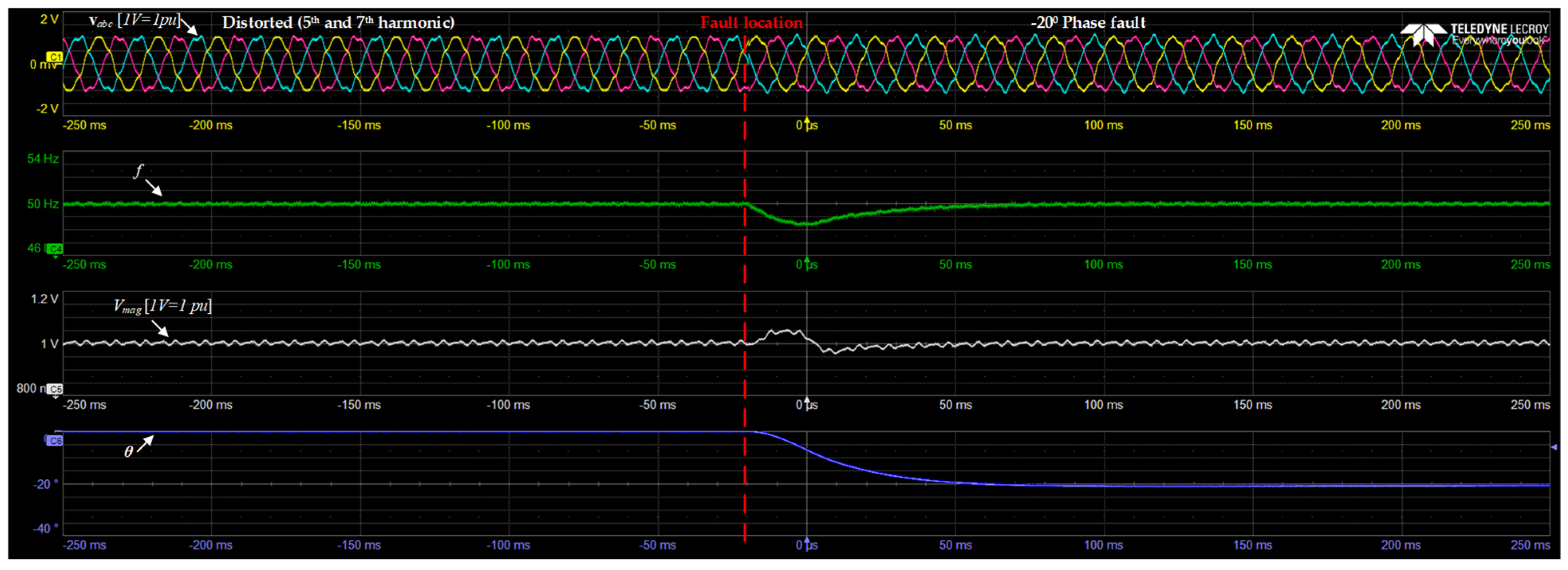Click the 54 Hz axis label
The height and width of the screenshot is (570, 1568).
click(x=43, y=159)
